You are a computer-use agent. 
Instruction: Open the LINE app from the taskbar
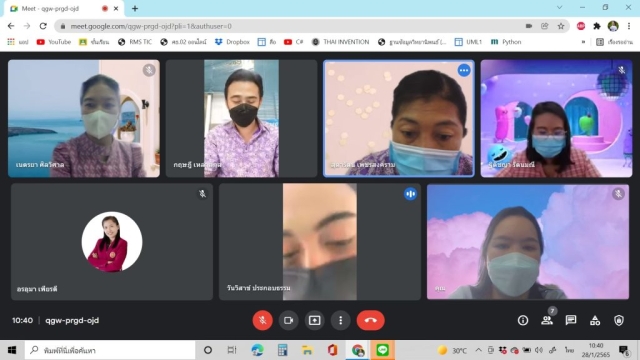[x=382, y=350]
